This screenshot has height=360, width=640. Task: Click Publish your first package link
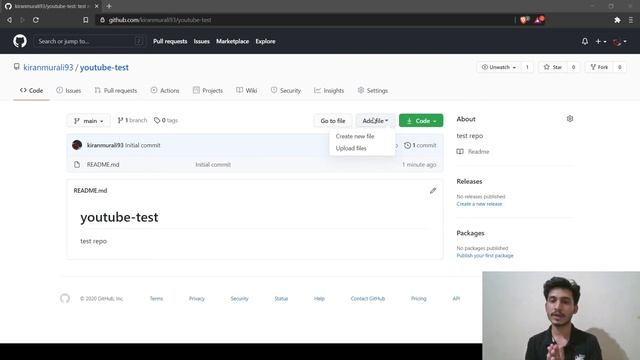(x=485, y=256)
